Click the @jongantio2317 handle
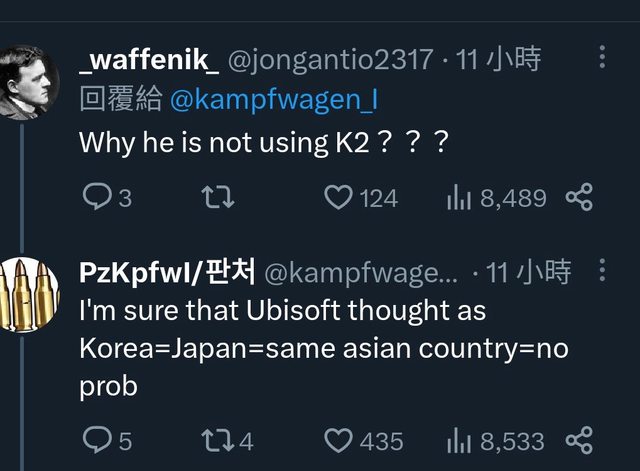Viewport: 640px width, 471px height. click(x=332, y=60)
